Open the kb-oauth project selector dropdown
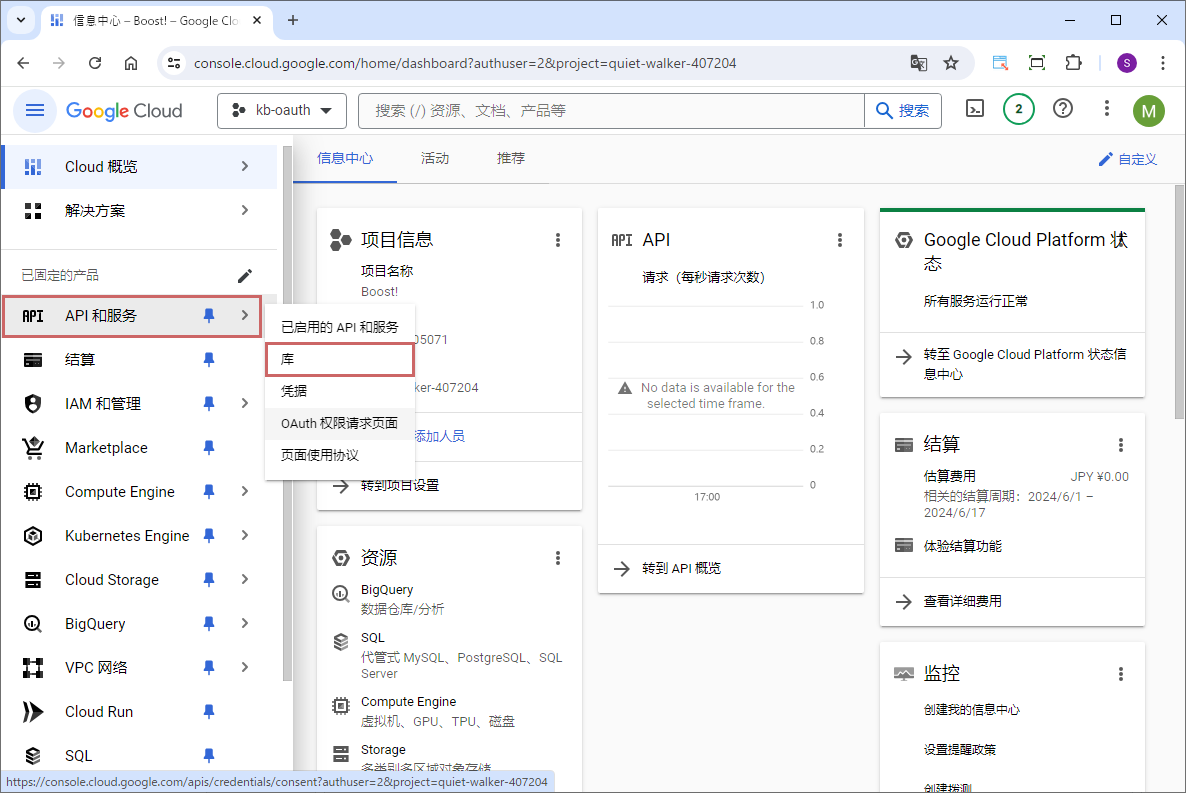 tap(282, 110)
